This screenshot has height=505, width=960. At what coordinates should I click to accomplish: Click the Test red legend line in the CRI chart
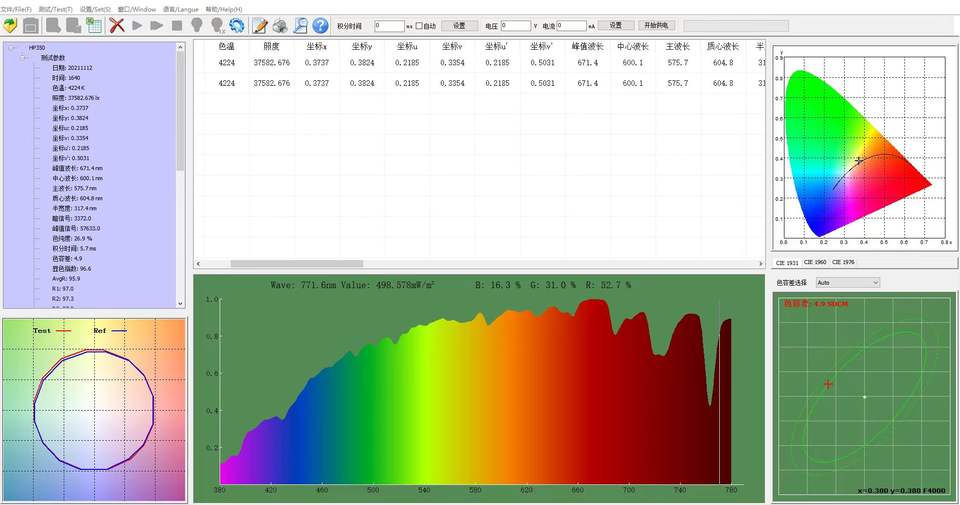coord(64,331)
